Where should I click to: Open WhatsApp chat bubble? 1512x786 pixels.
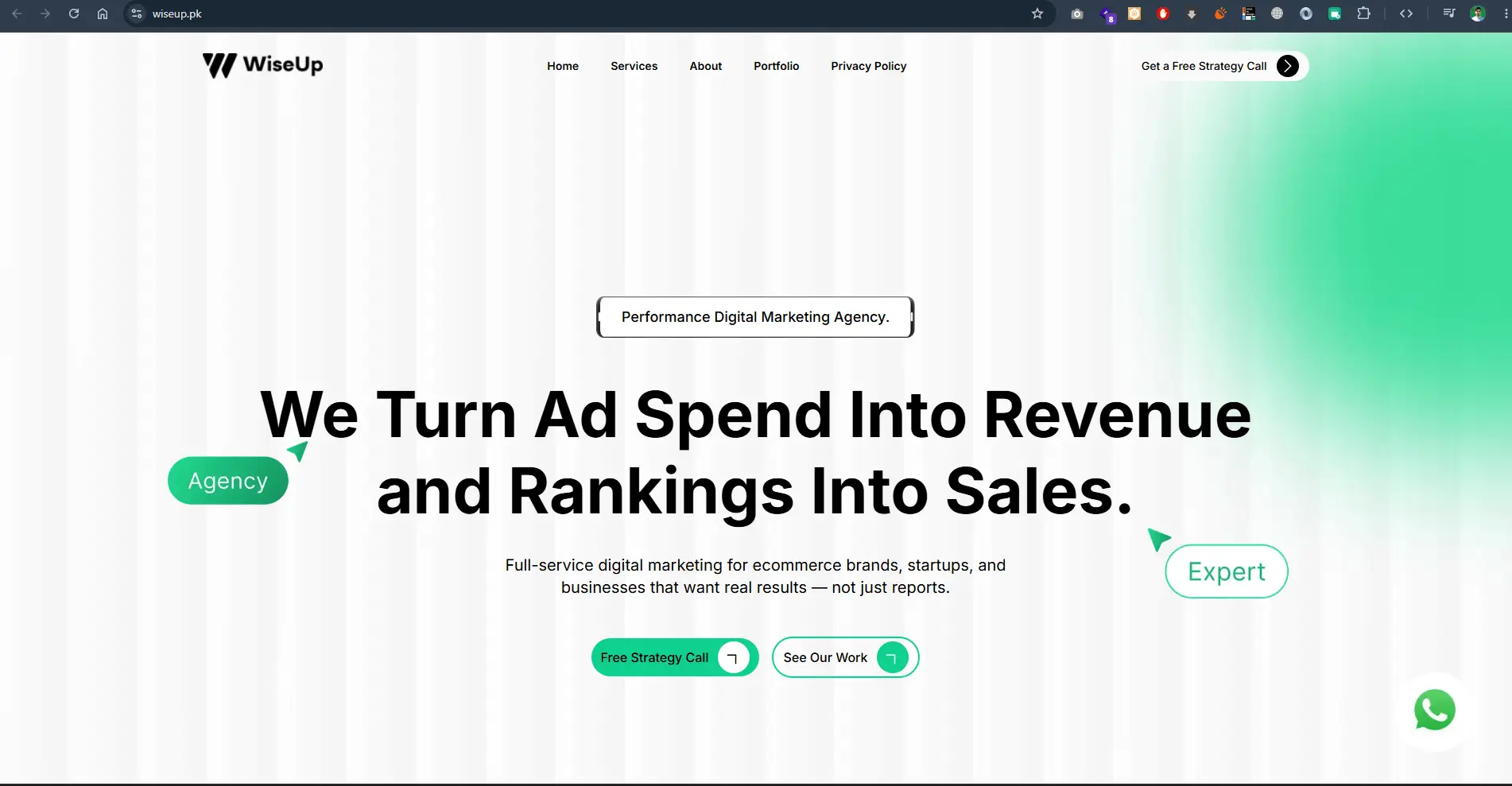point(1435,710)
